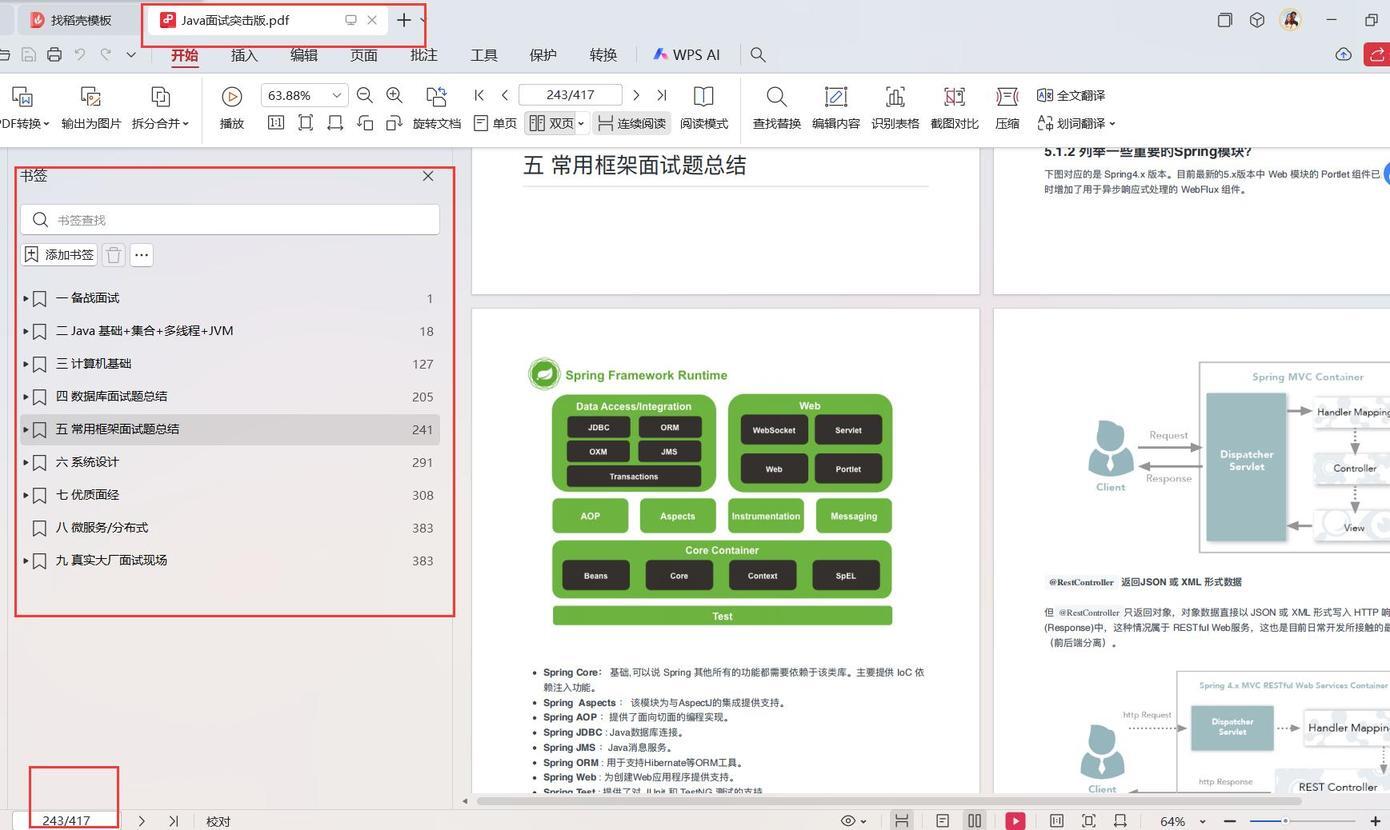Click eye protection mode icon in status bar

[848, 821]
